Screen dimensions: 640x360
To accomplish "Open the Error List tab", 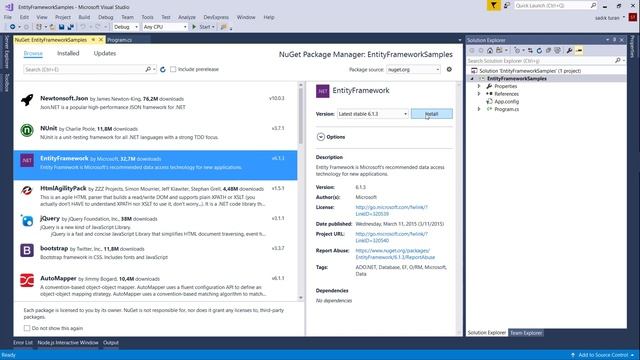I will click(23, 343).
